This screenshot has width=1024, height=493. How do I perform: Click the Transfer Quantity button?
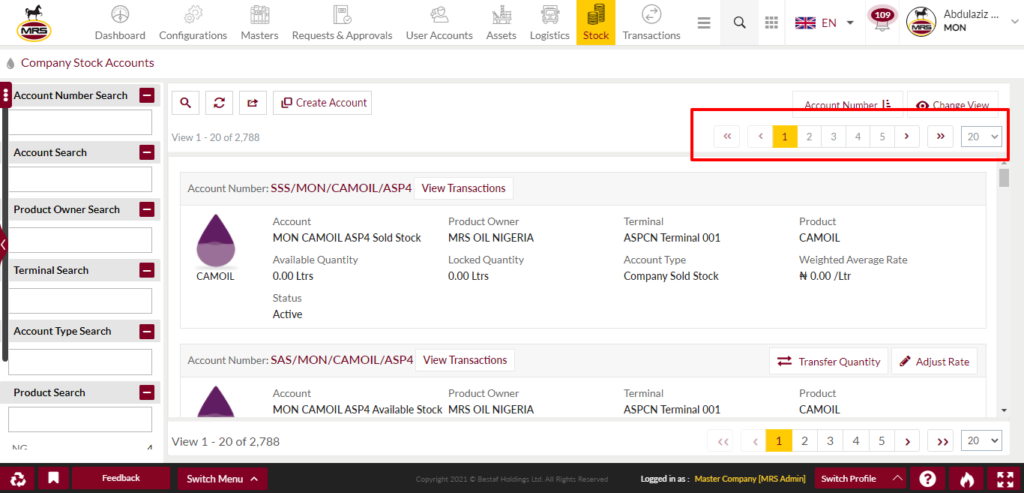point(829,362)
